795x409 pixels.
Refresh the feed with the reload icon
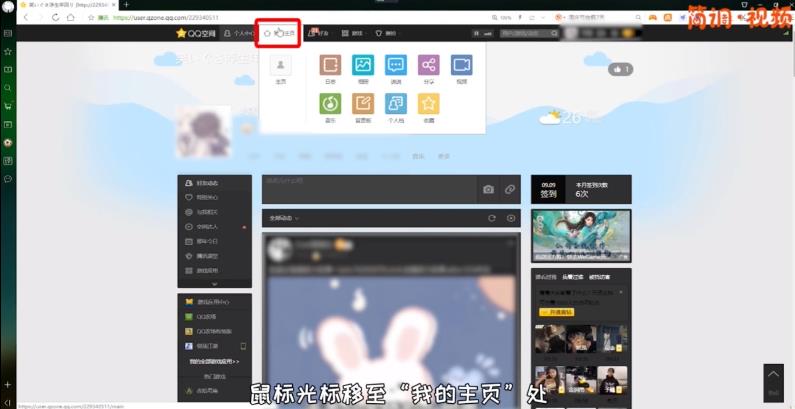(x=491, y=217)
